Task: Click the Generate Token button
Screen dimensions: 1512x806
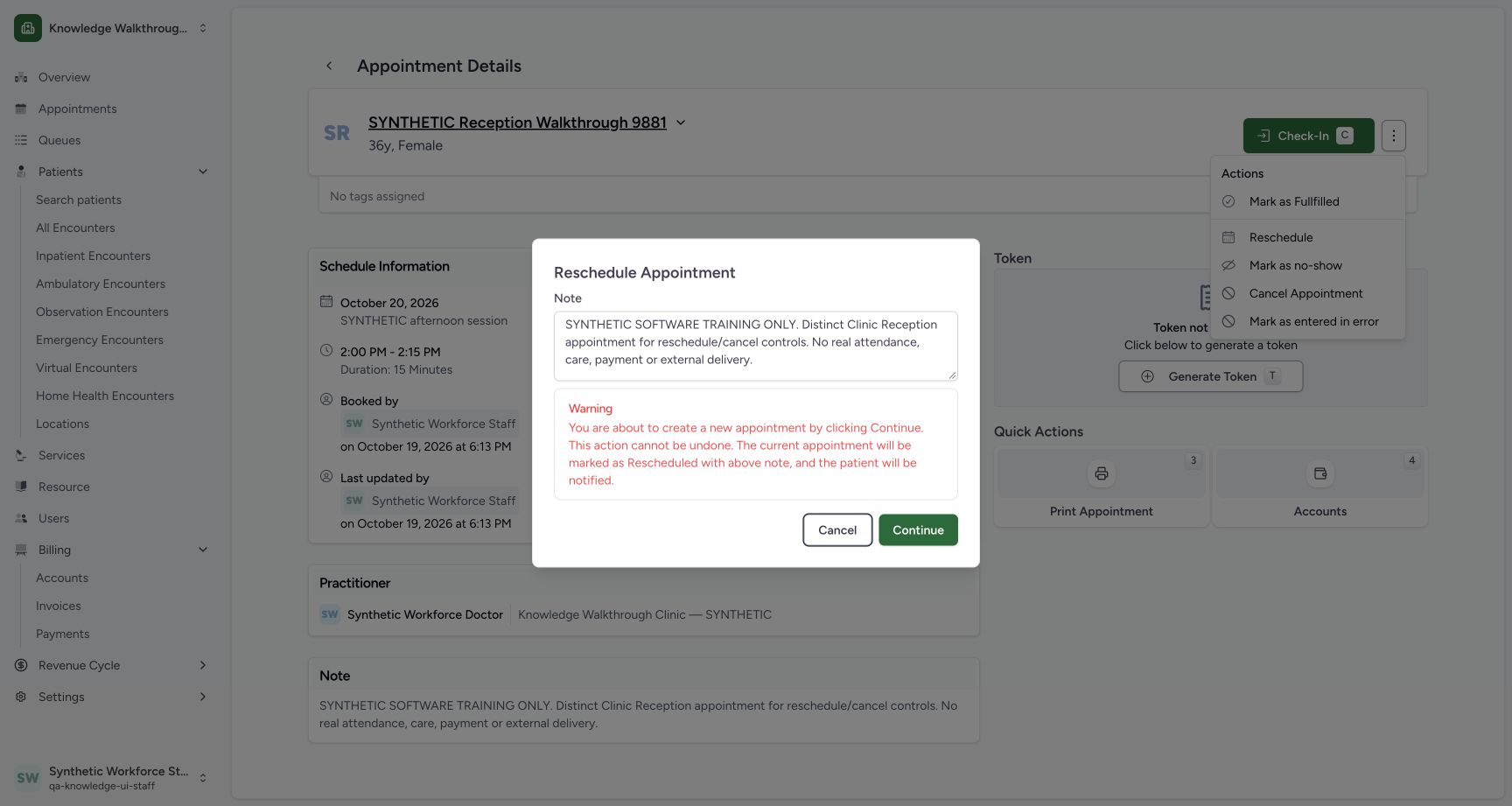Action: (1211, 376)
